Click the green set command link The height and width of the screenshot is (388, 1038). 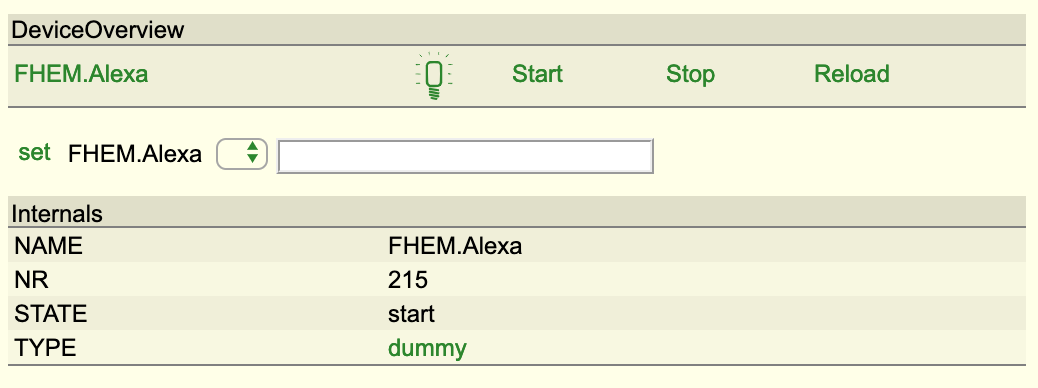34,152
